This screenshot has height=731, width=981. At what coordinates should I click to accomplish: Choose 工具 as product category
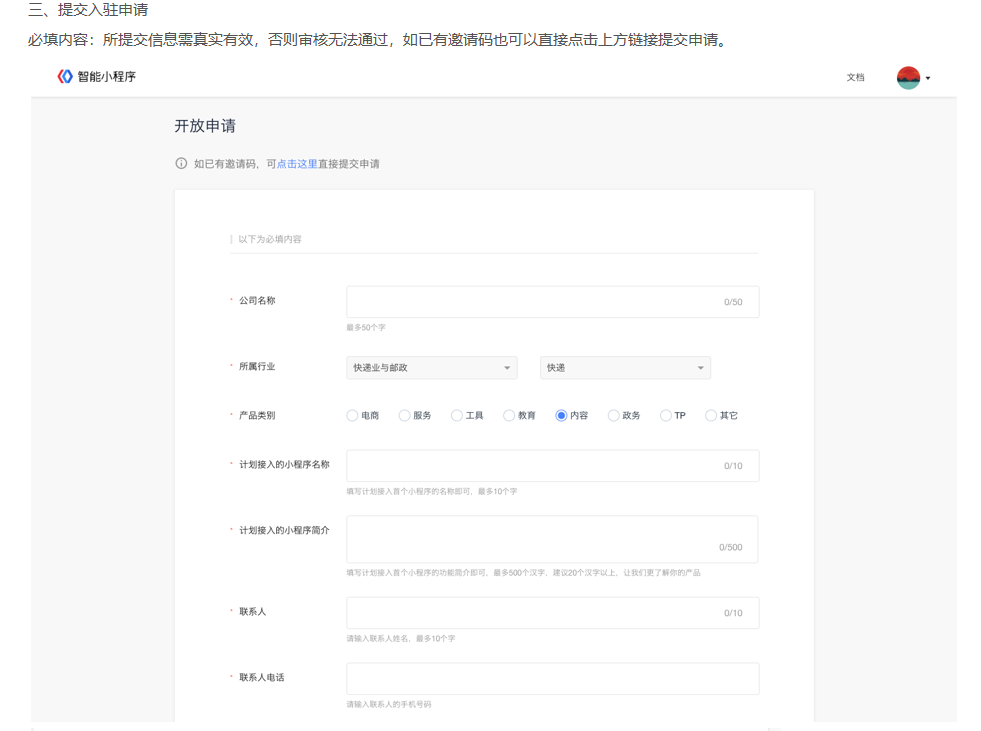point(457,416)
